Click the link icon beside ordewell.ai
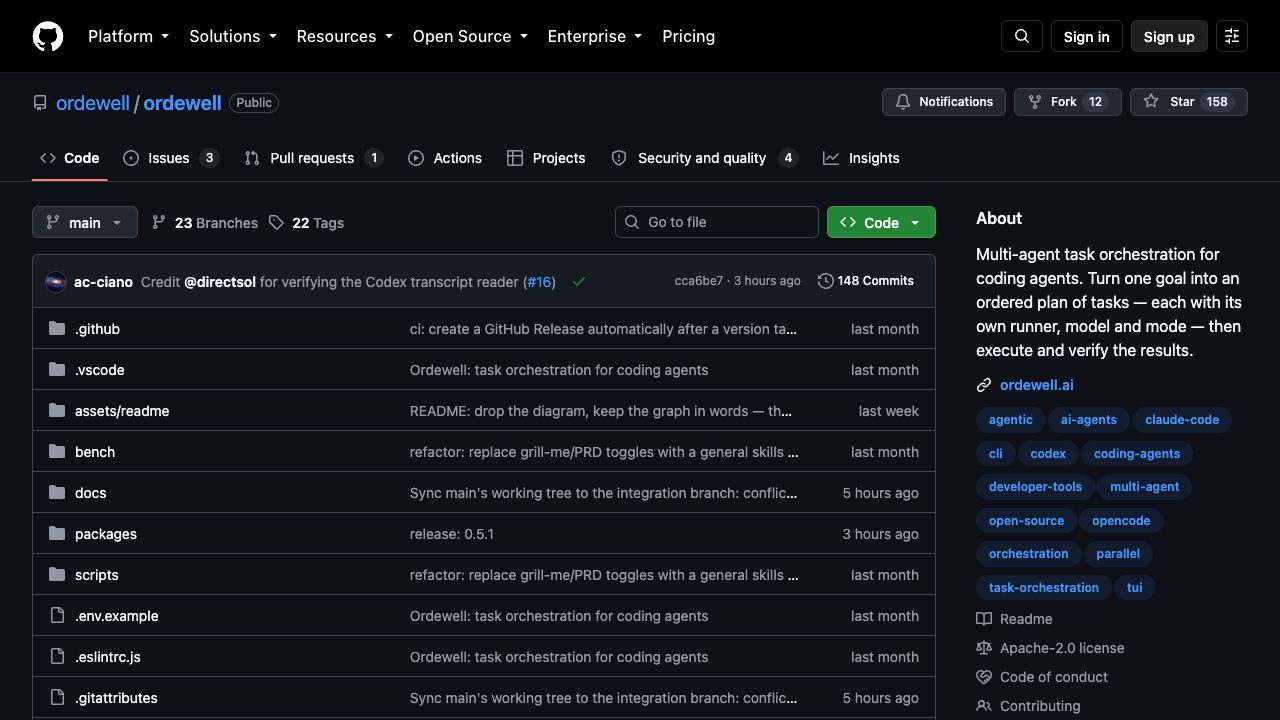 (984, 385)
